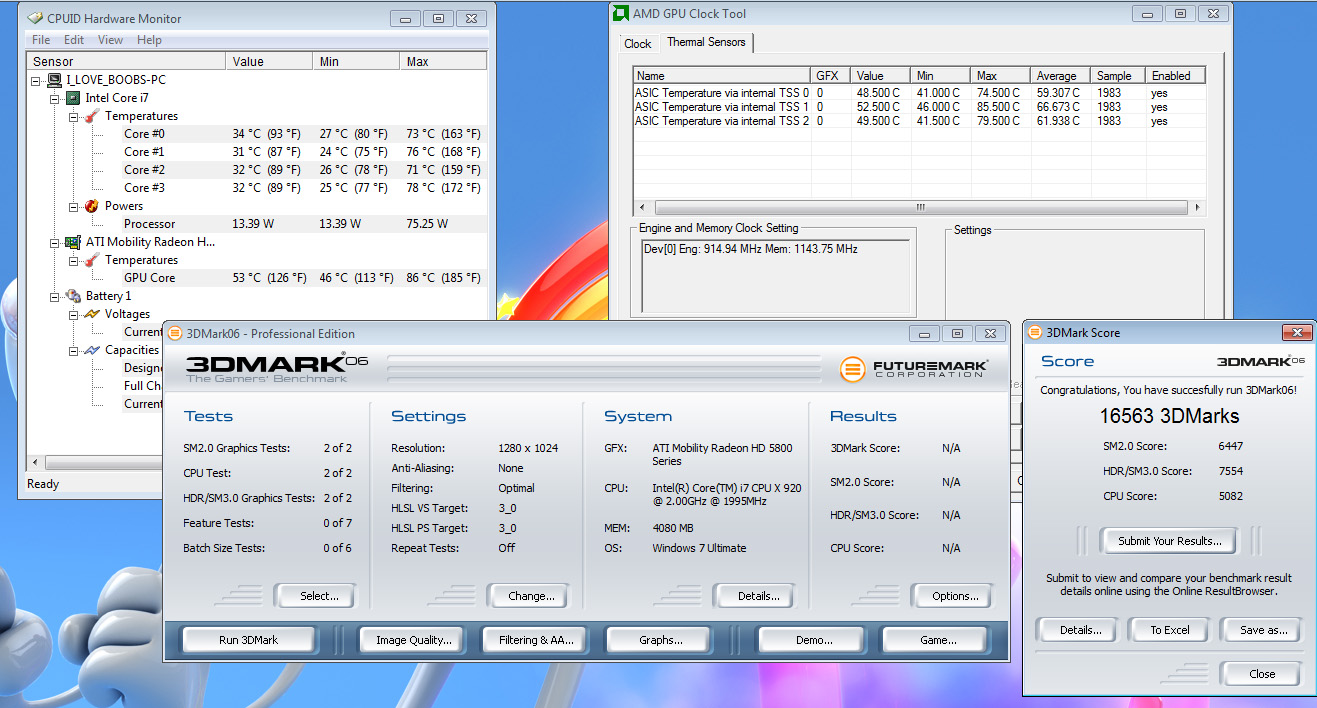Click the Dev[0] Eng 914.94 MHz clock text

tap(750, 249)
